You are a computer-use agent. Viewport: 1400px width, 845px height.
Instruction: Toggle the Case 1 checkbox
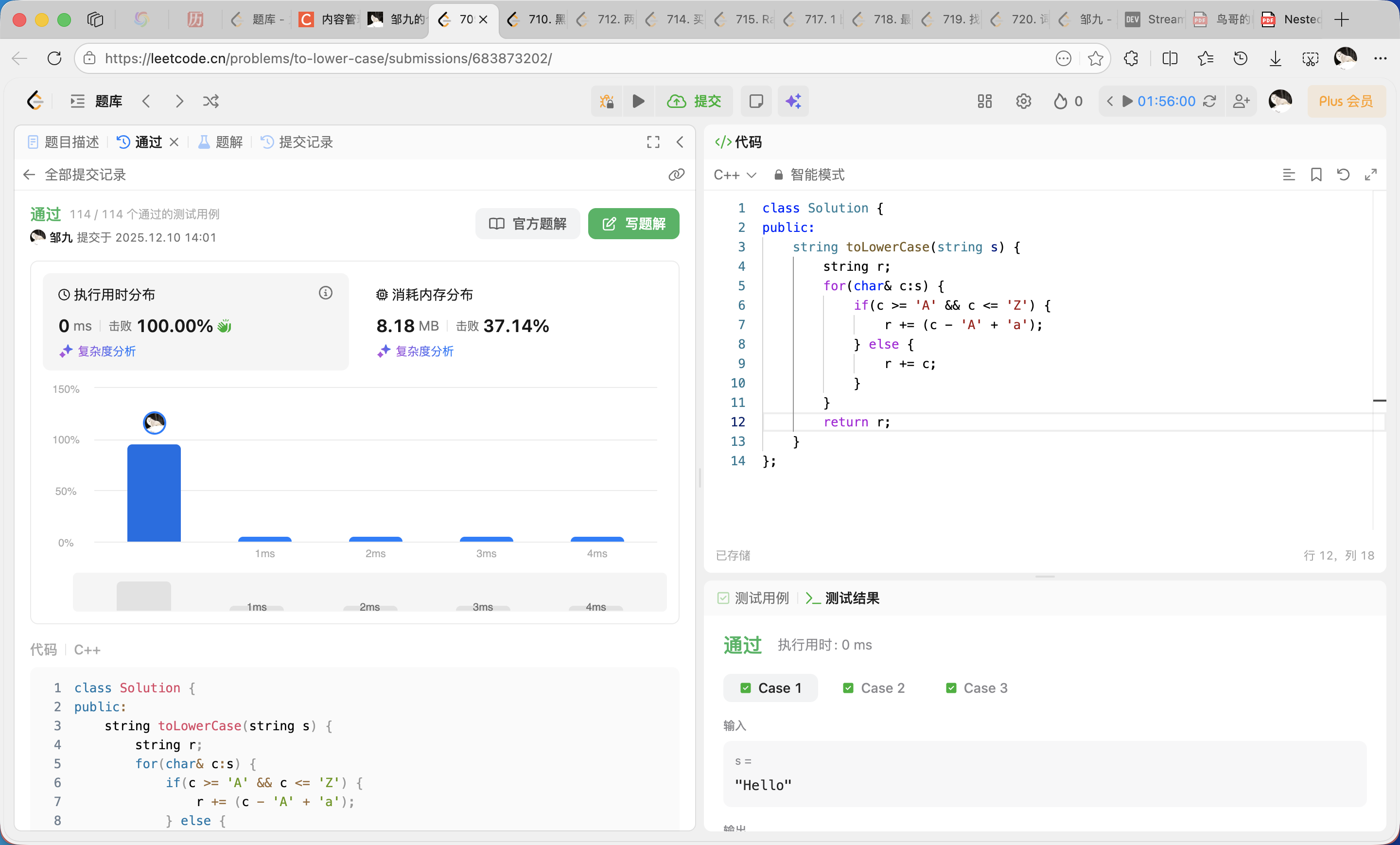(746, 687)
